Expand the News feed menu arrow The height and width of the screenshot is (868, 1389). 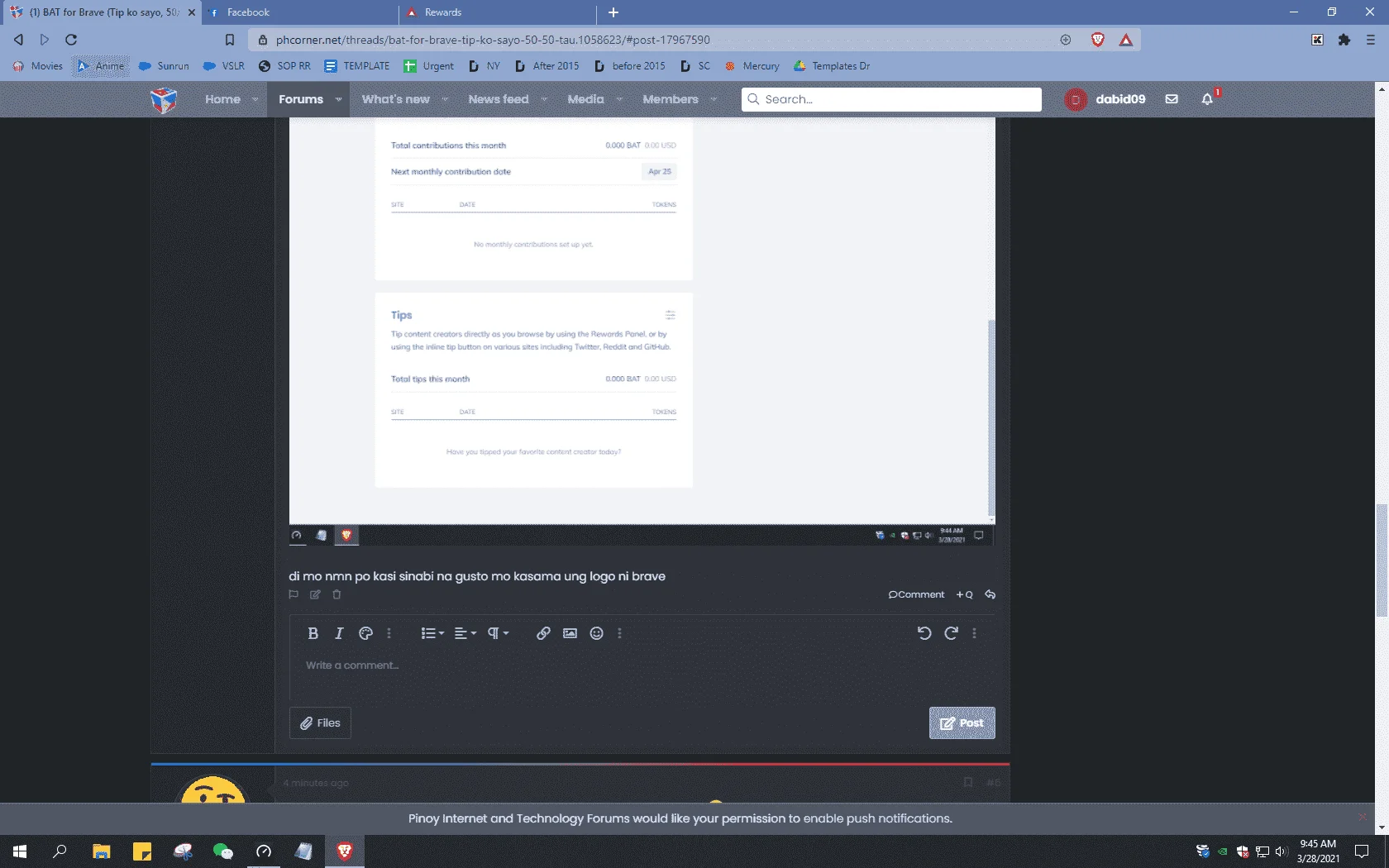pyautogui.click(x=544, y=99)
